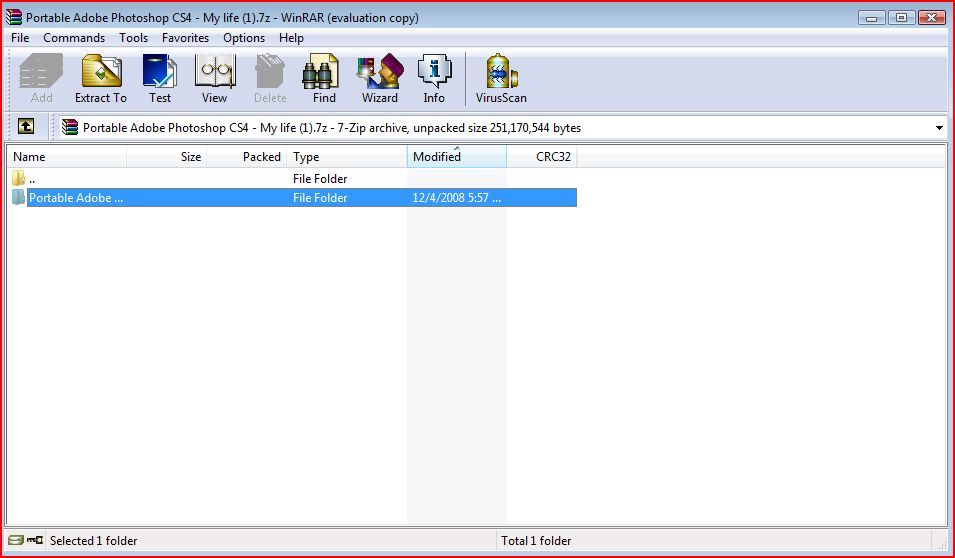Go up one folder level arrow
955x558 pixels.
26,127
